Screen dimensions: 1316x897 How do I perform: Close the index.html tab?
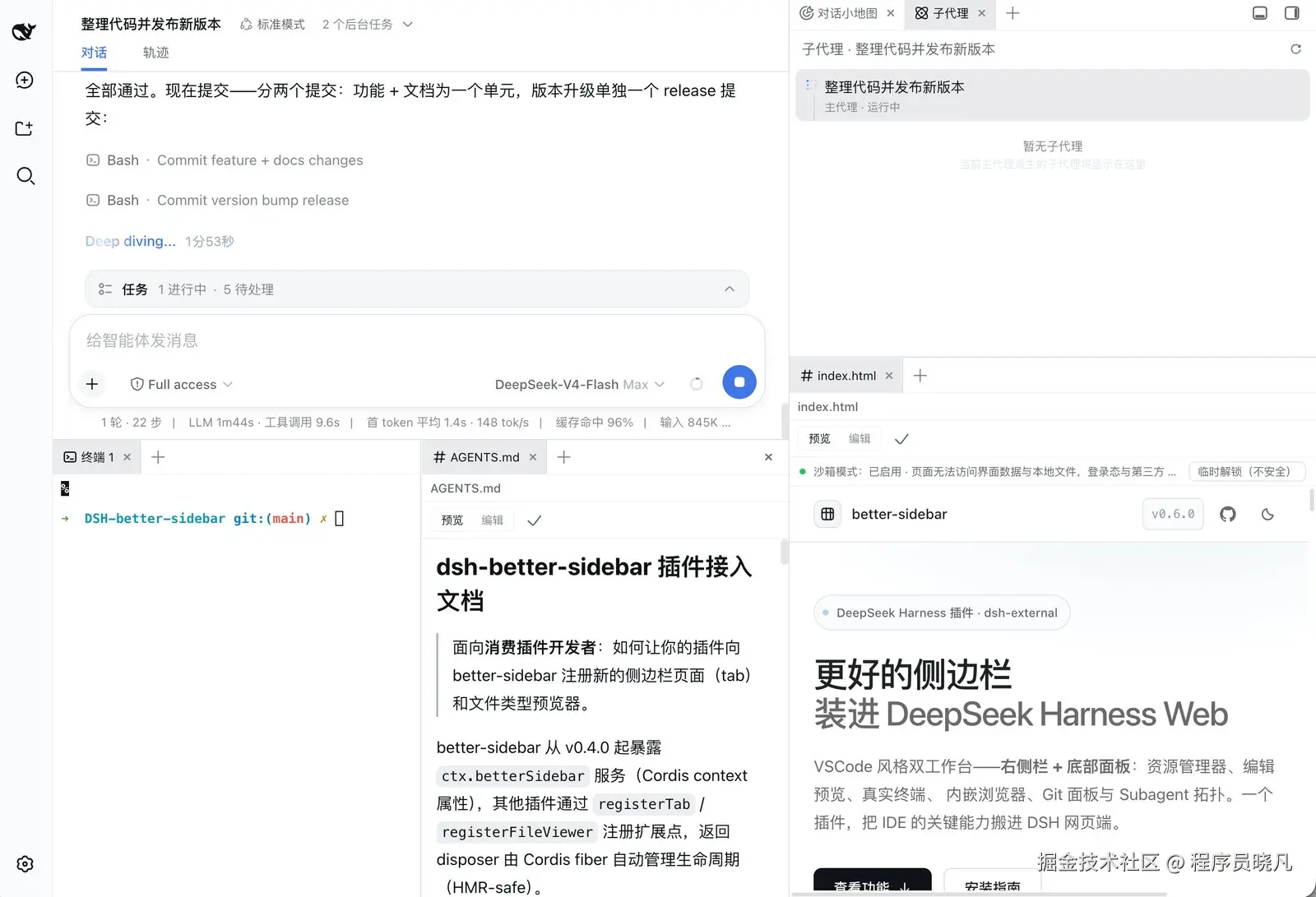point(889,376)
